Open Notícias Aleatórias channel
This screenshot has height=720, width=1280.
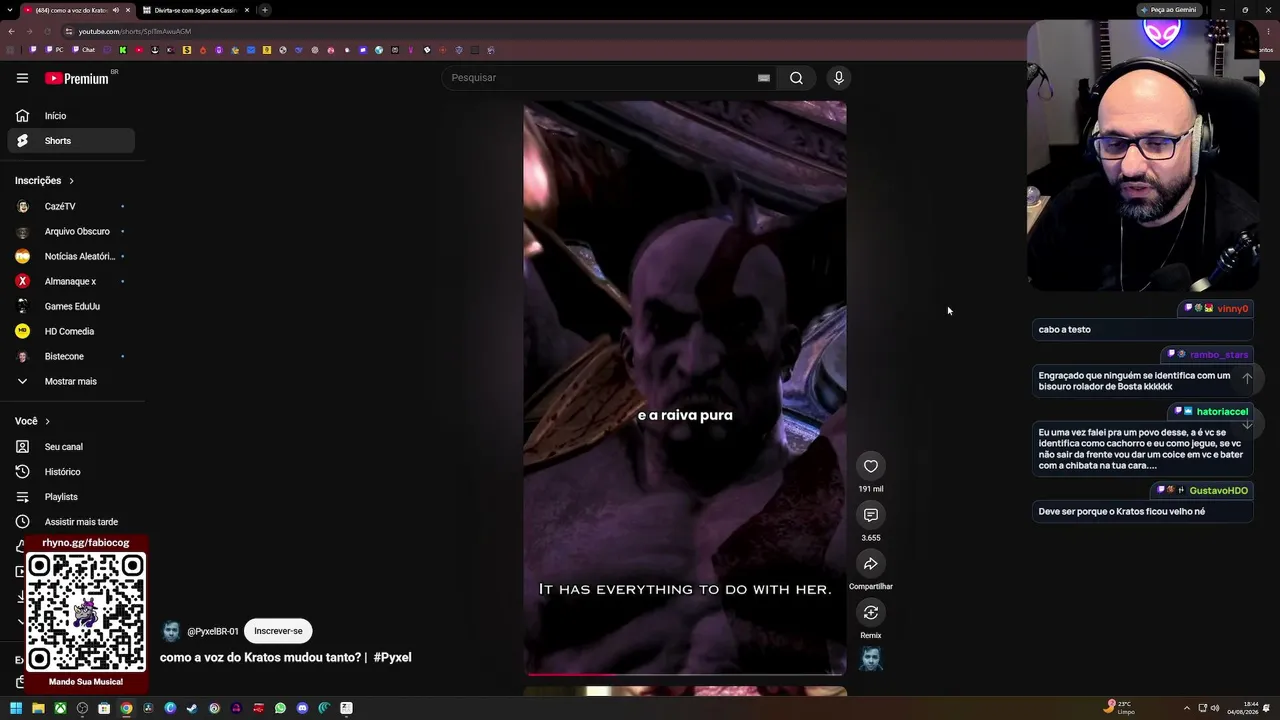click(71, 257)
